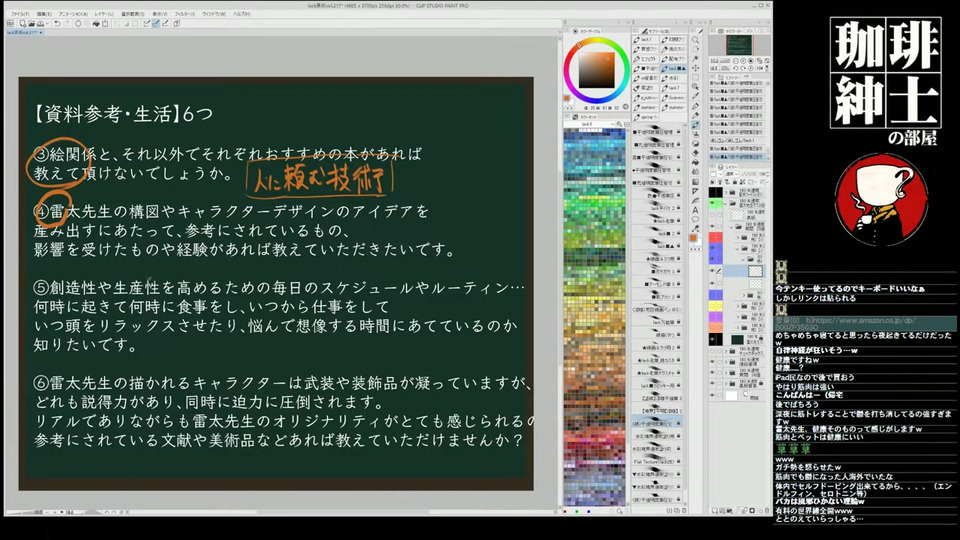The height and width of the screenshot is (540, 960).
Task: Click the New document icon
Action: [x=22, y=23]
